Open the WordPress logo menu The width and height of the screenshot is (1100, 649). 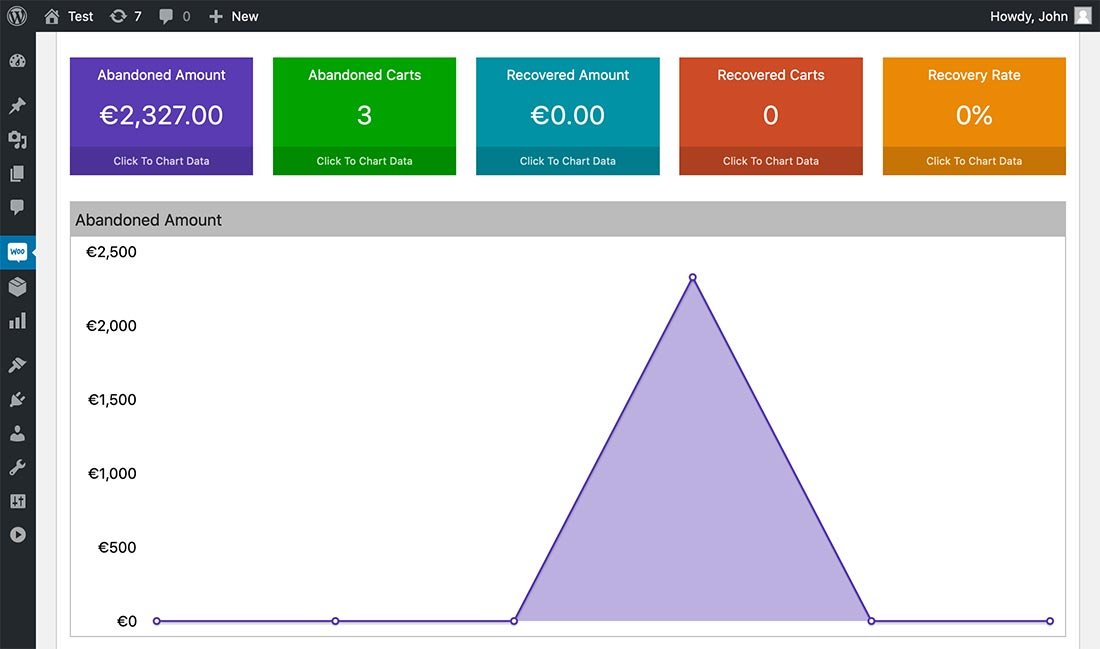pyautogui.click(x=17, y=15)
